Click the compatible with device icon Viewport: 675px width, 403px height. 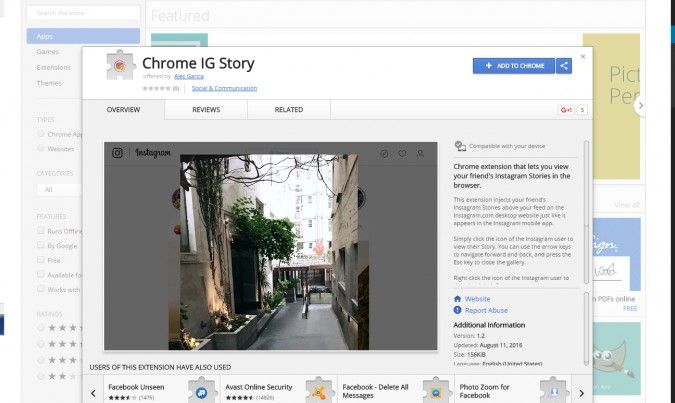pyautogui.click(x=460, y=146)
